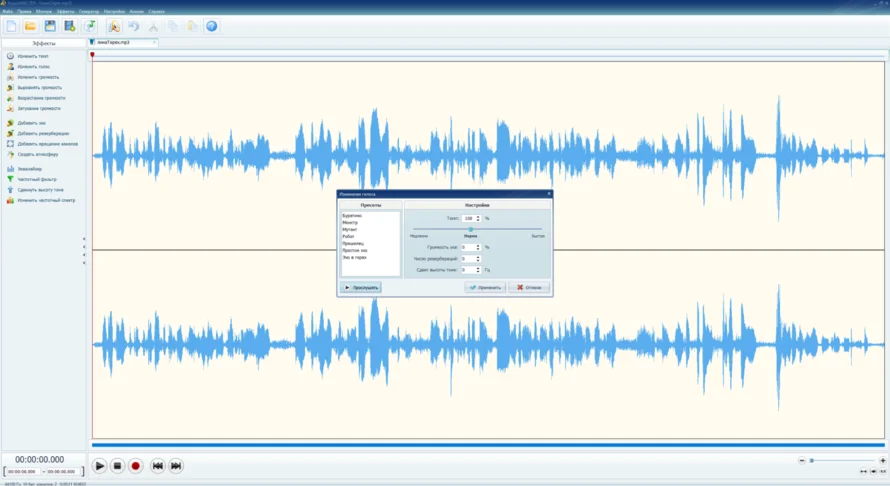The image size is (890, 486).
Task: Start playback with the Play button
Action: 99,466
